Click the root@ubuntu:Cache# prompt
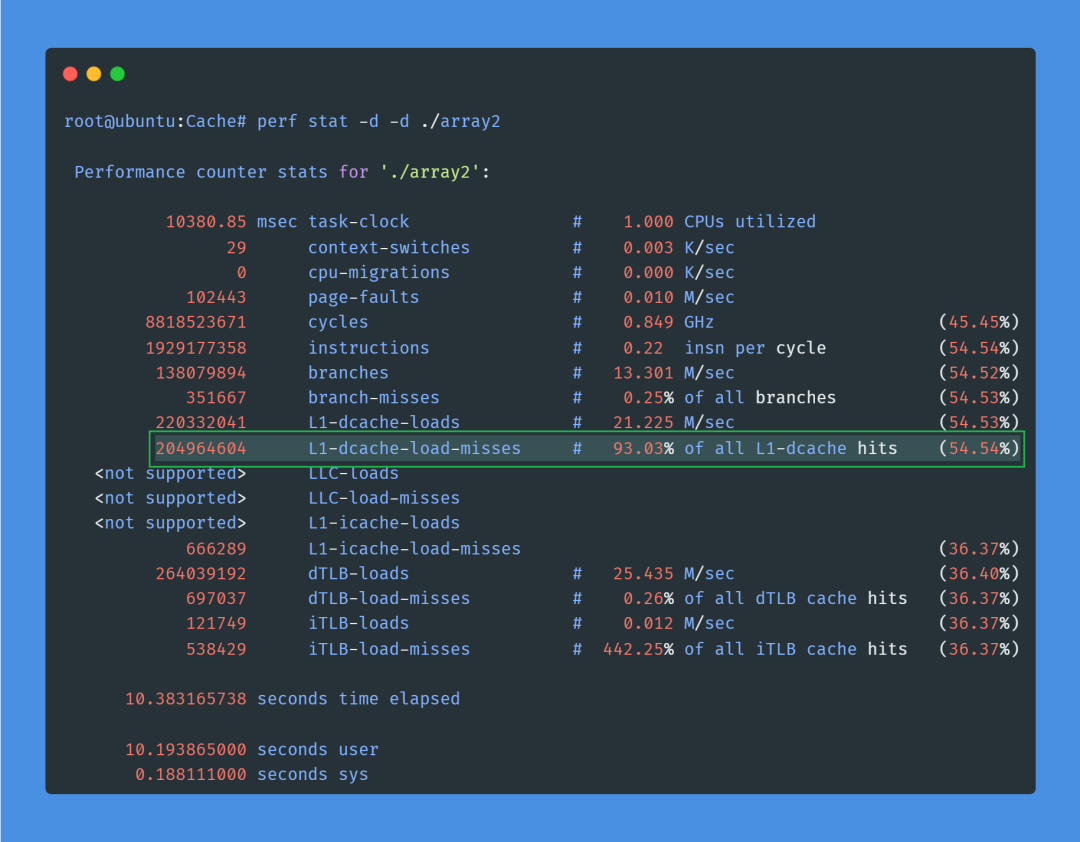Screen dimensions: 1080x842 pos(155,121)
